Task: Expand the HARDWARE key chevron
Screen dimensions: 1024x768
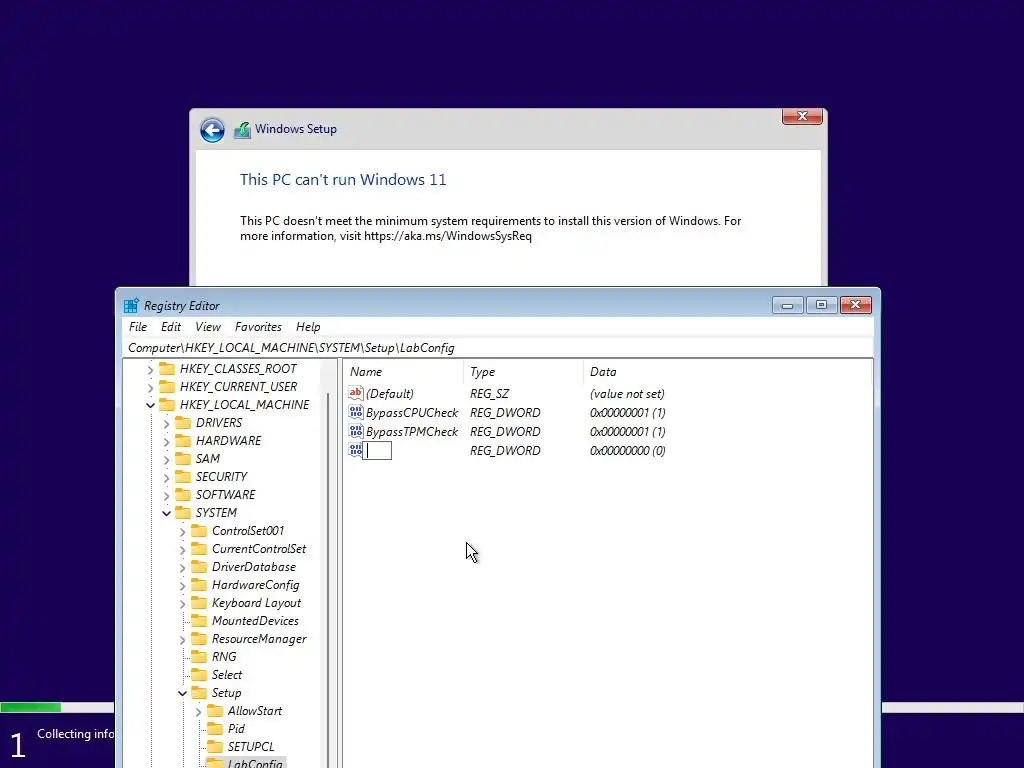Action: click(167, 441)
